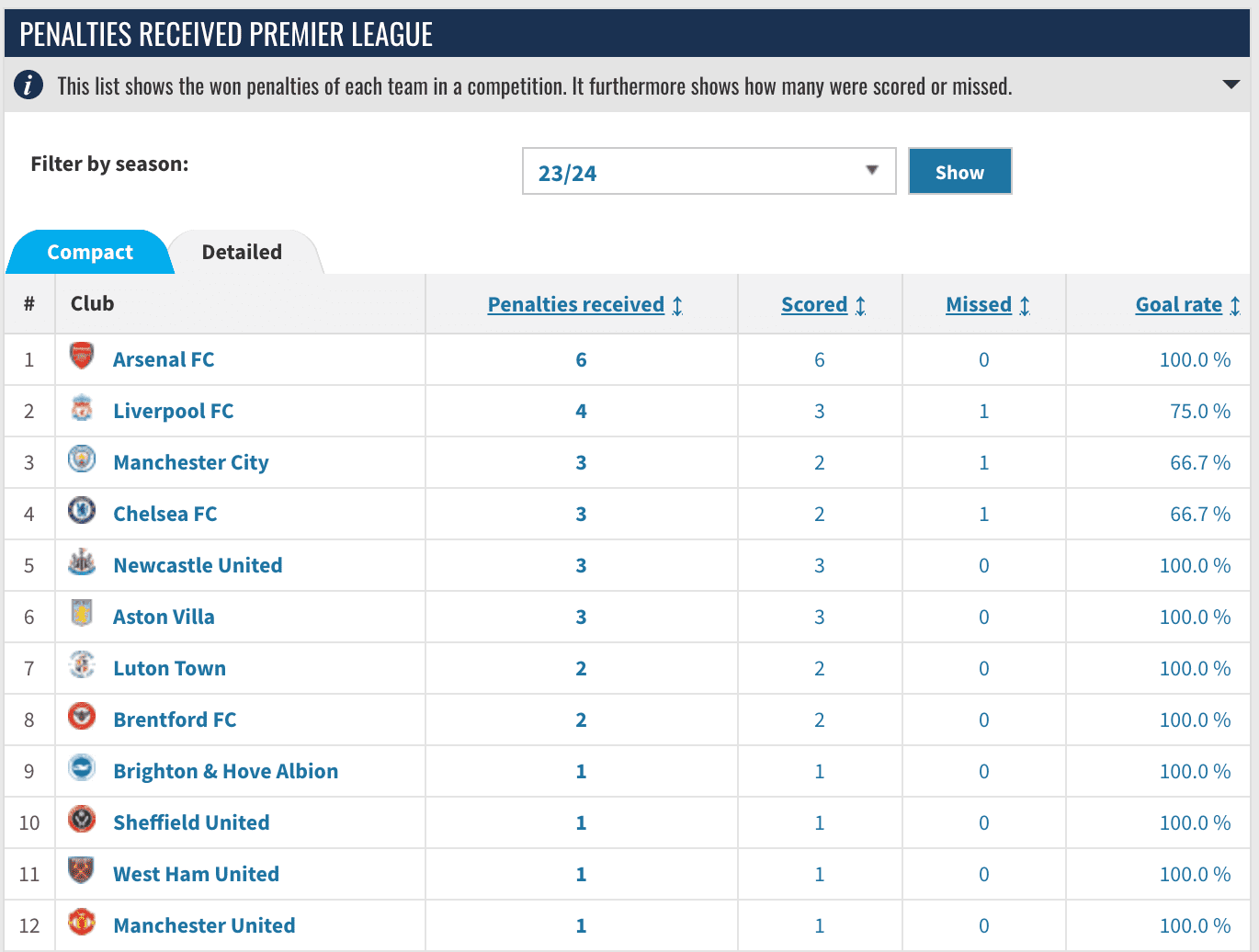Click Arsenal's 100.0 % goal rate
Viewport: 1259px width, 952px height.
(1195, 359)
